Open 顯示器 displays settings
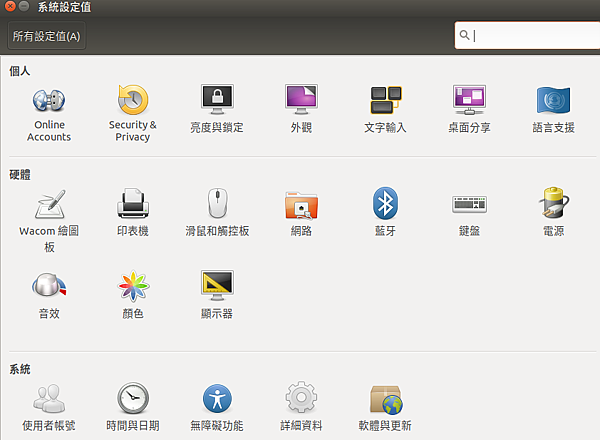 pyautogui.click(x=217, y=295)
